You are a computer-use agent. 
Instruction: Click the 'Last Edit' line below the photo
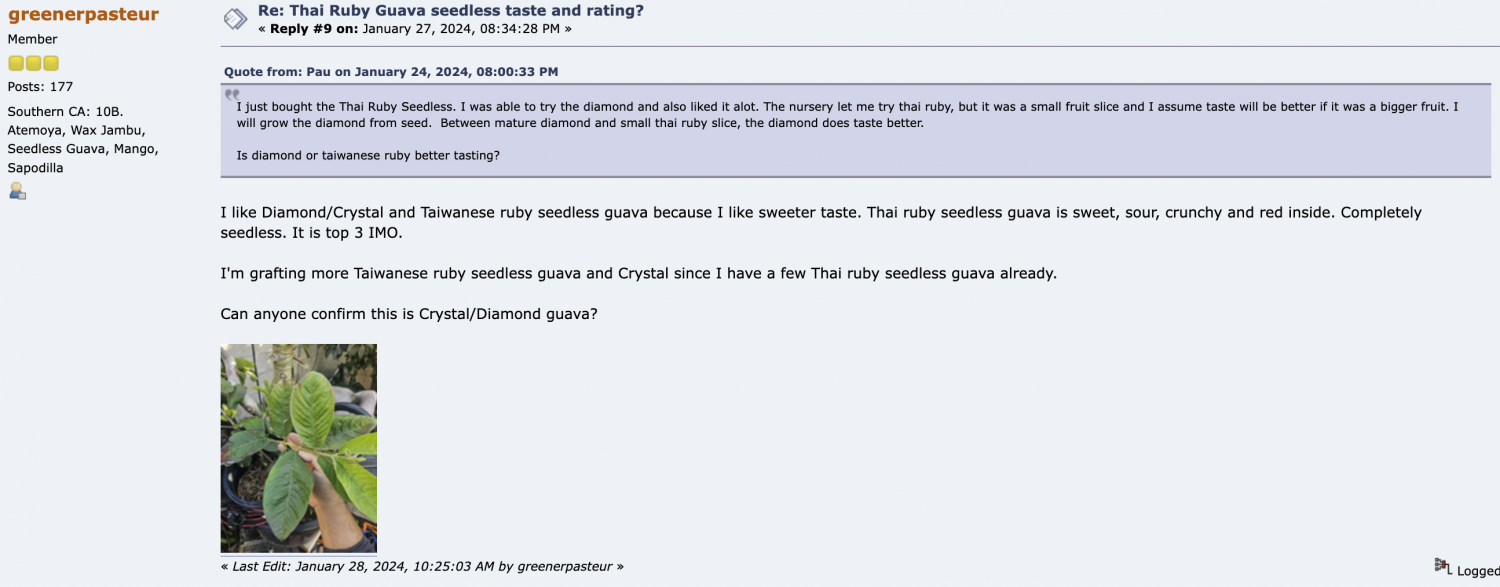(x=422, y=566)
